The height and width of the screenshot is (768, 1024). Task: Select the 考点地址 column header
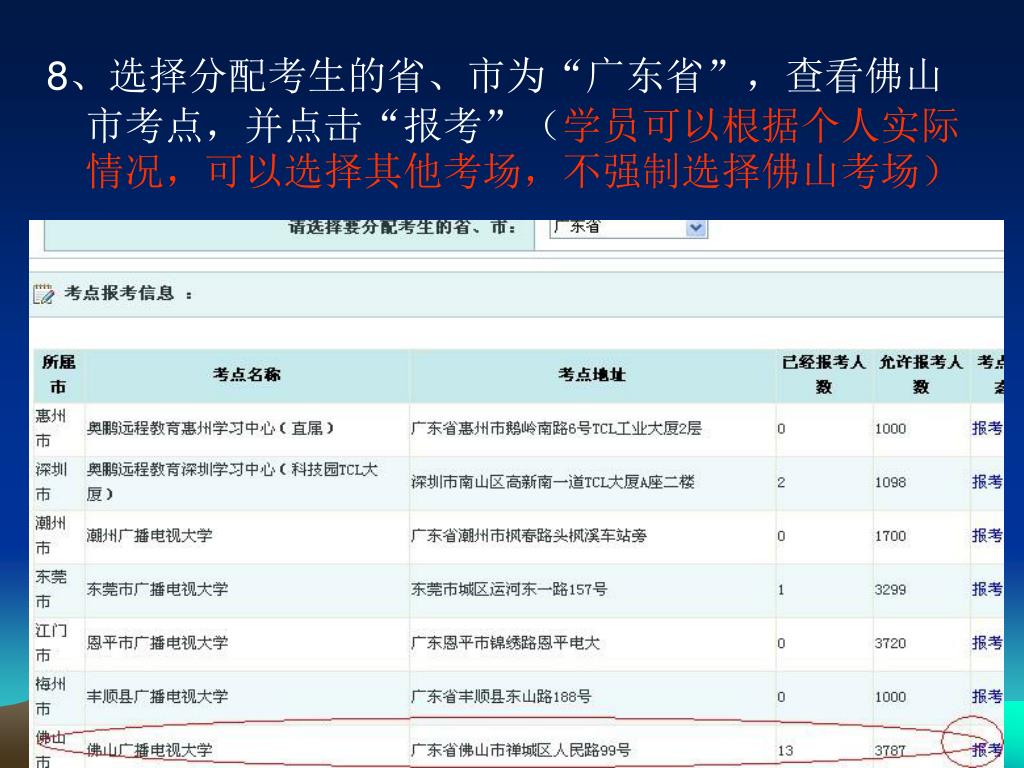point(592,374)
